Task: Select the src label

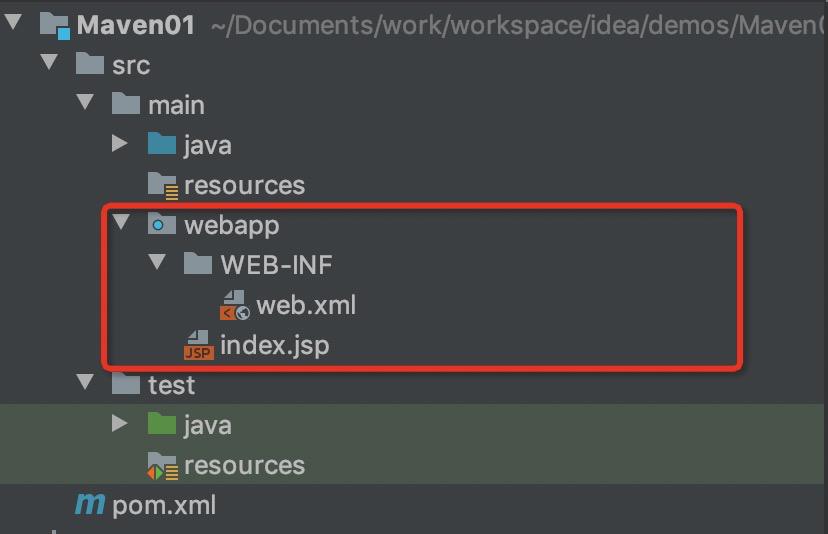Action: coord(131,66)
